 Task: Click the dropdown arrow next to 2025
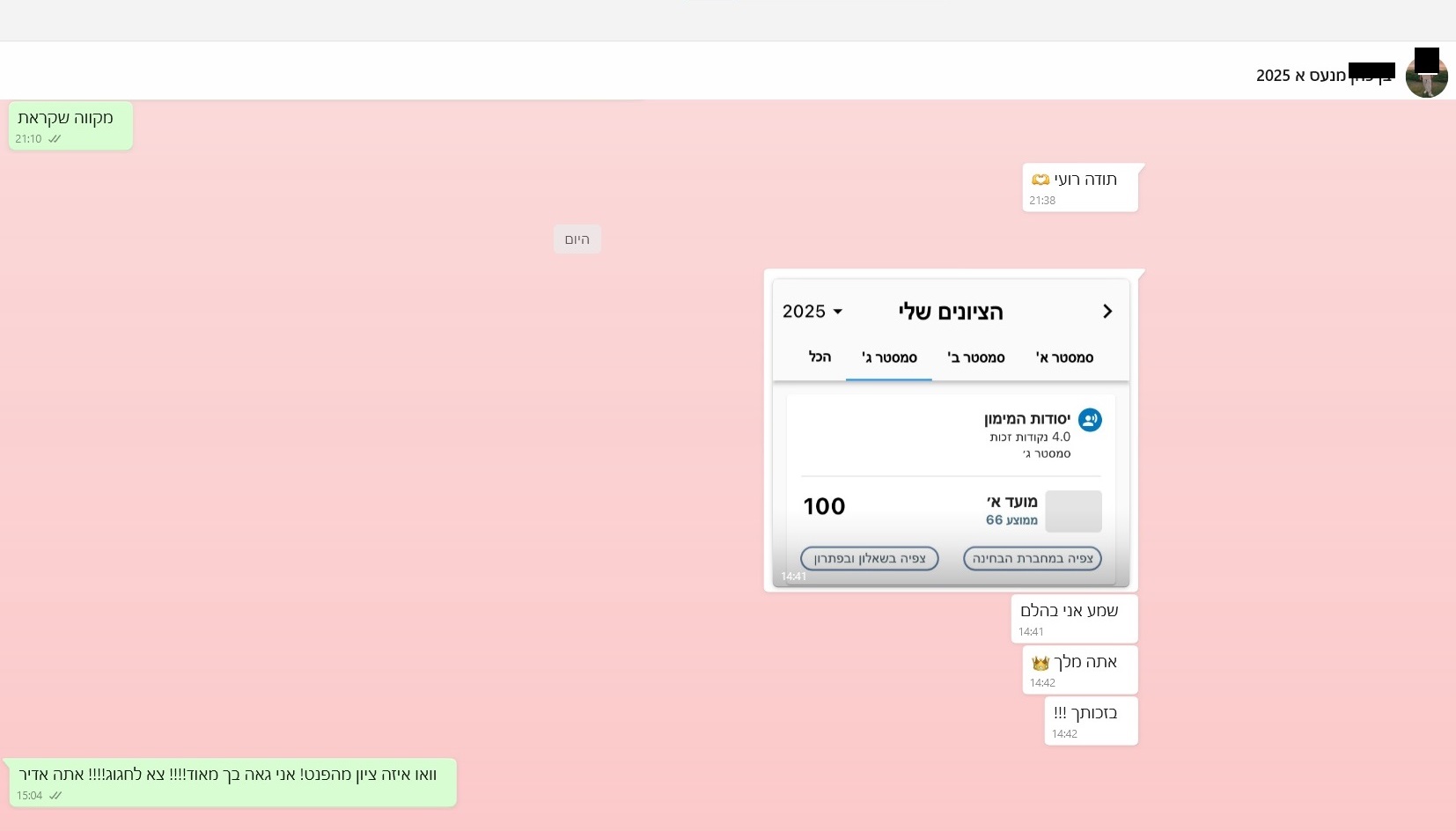(838, 312)
